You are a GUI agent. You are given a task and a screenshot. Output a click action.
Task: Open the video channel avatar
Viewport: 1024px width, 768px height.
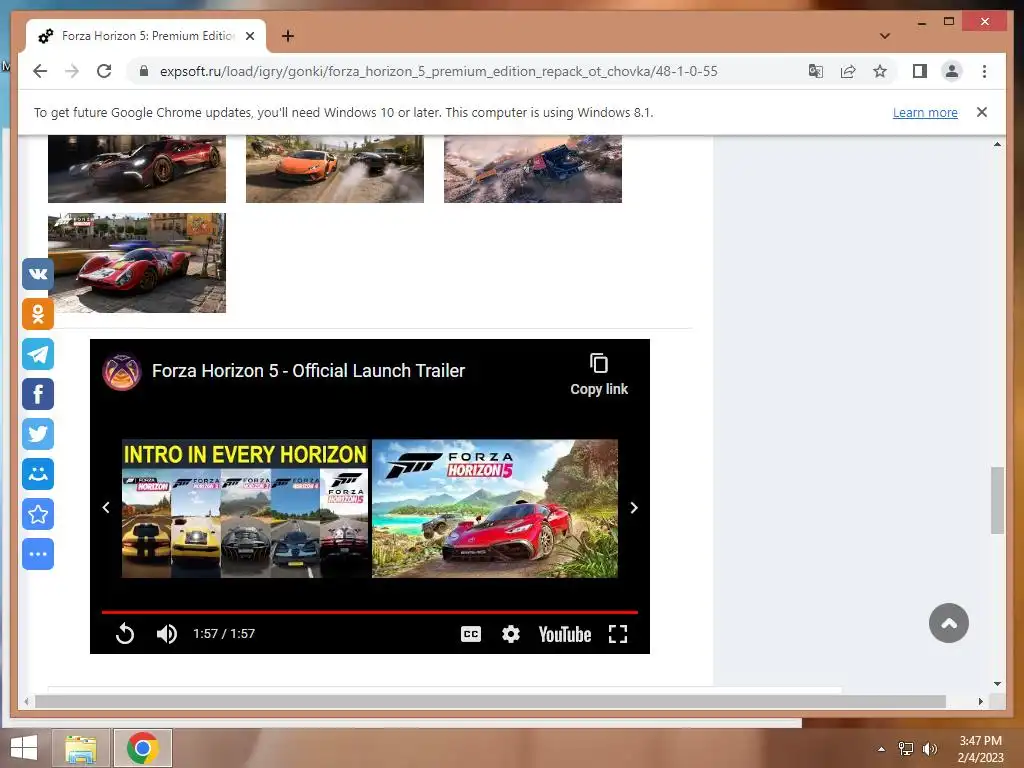pyautogui.click(x=121, y=372)
